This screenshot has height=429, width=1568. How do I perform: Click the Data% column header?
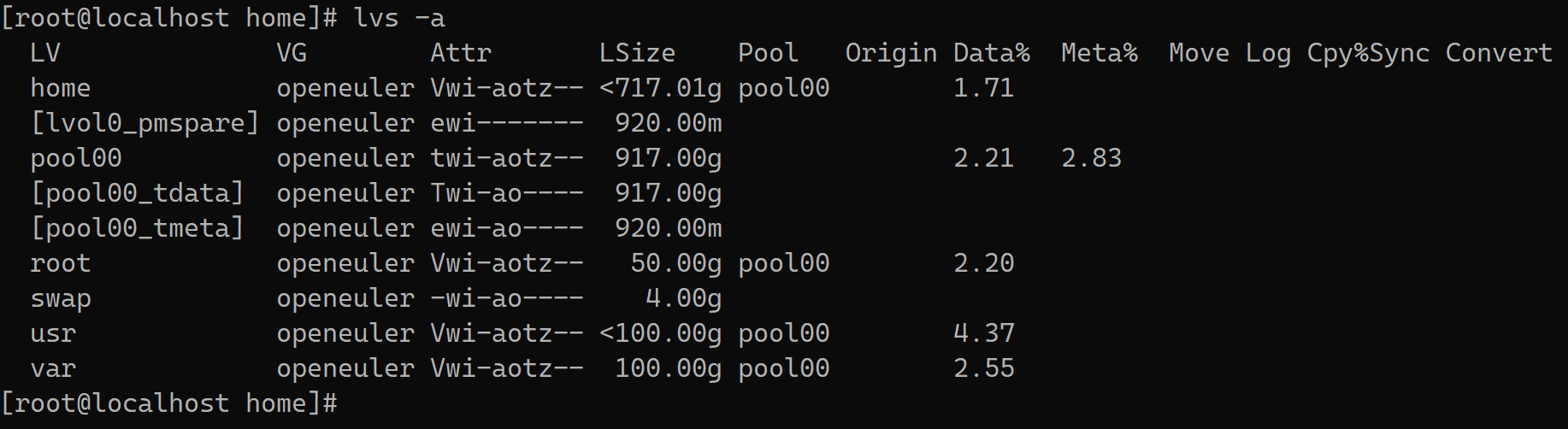tap(992, 53)
